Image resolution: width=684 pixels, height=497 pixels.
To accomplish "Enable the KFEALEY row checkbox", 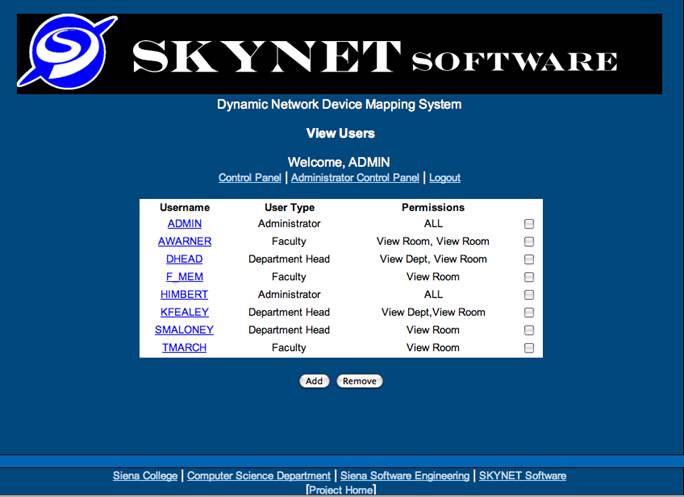I will [x=529, y=312].
